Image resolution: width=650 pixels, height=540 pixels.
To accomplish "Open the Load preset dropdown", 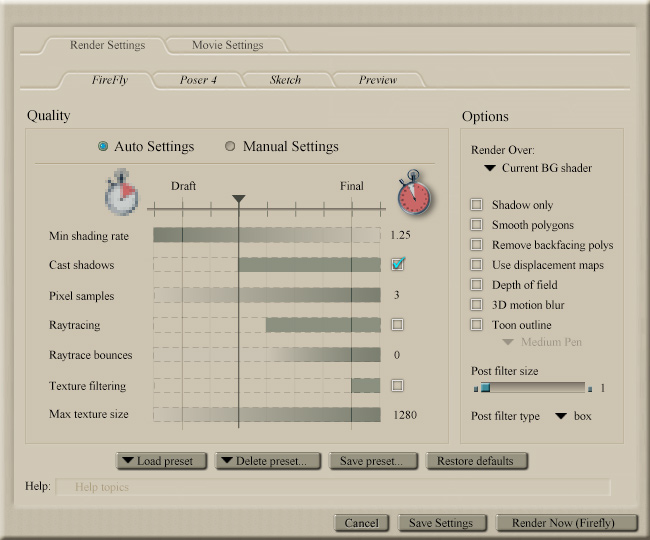I will coord(161,461).
